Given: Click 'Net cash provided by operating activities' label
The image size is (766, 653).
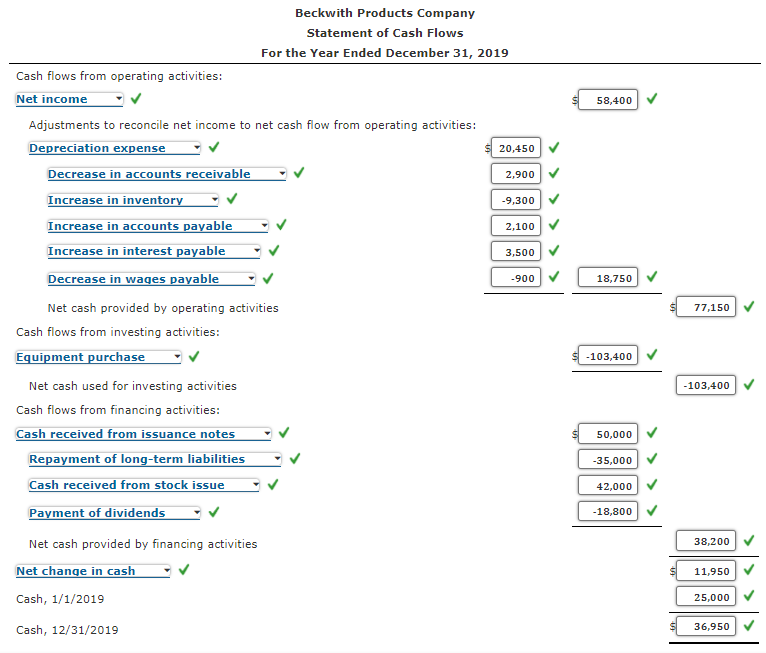Looking at the screenshot, I should (x=163, y=308).
